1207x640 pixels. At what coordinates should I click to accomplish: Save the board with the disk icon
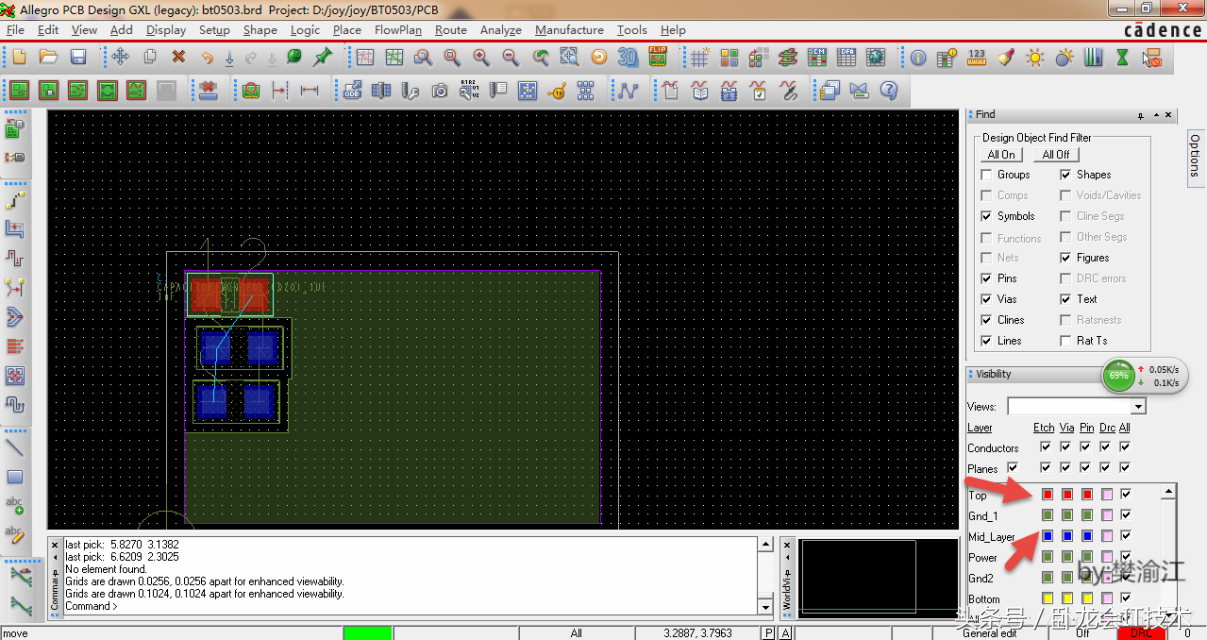78,58
